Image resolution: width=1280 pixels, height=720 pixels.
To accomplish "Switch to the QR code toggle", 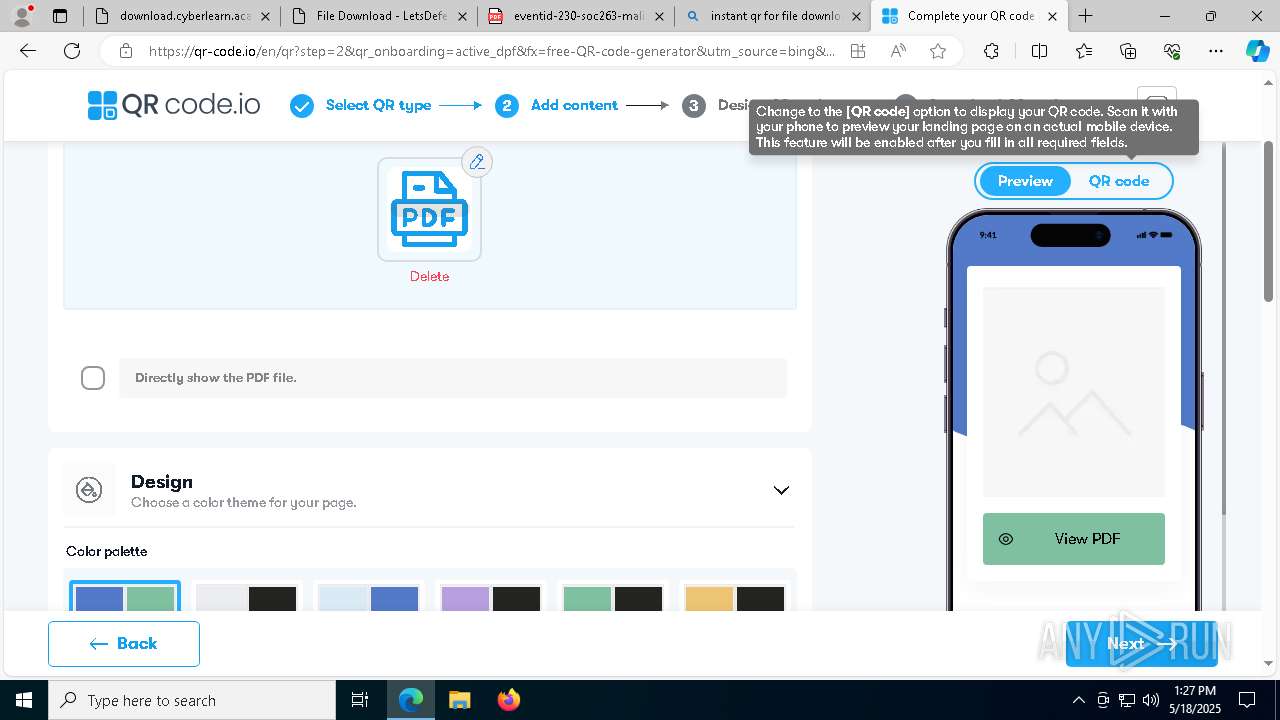I will pos(1119,181).
